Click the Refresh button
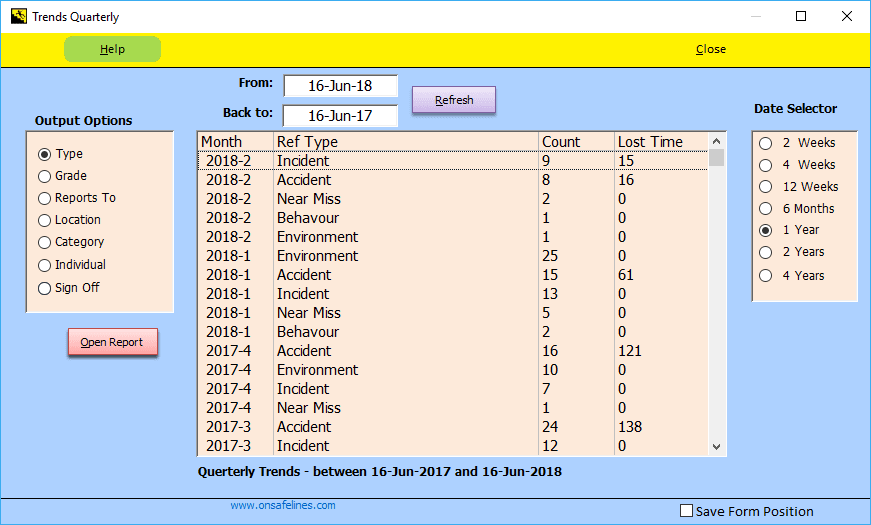The image size is (871, 525). tap(454, 100)
